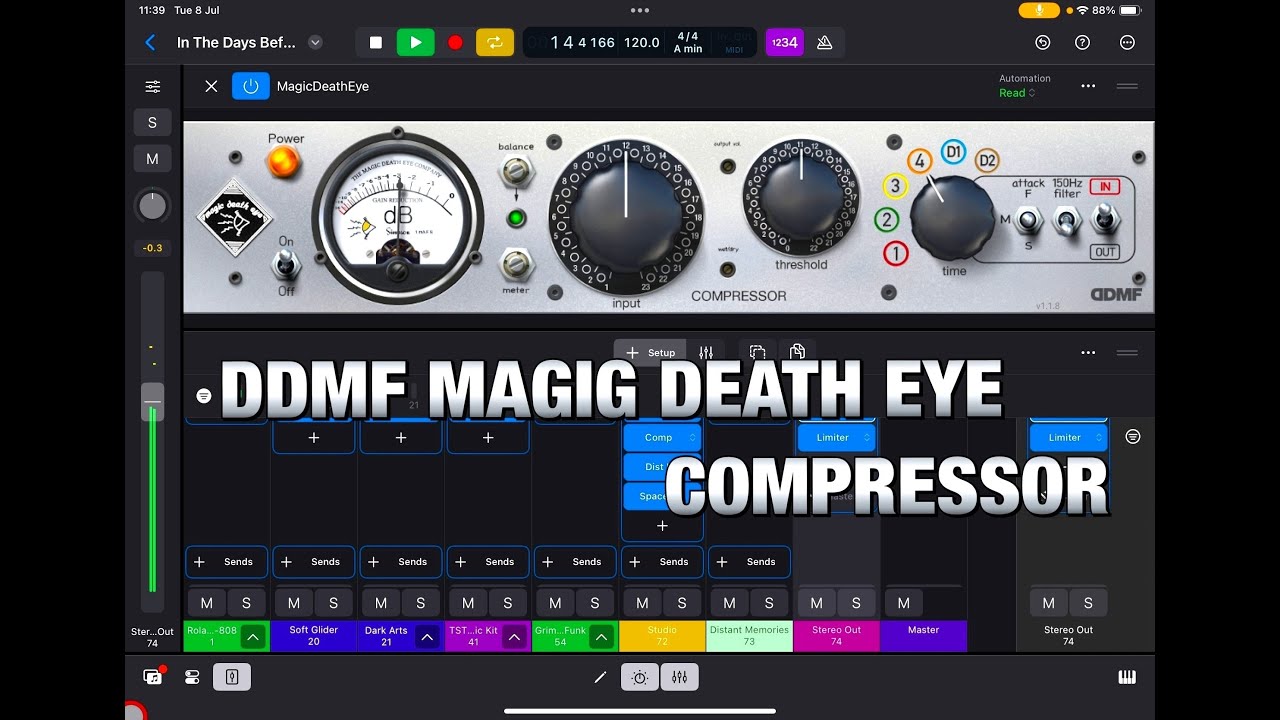1280x720 pixels.
Task: Open the help question mark icon
Action: tap(1082, 42)
